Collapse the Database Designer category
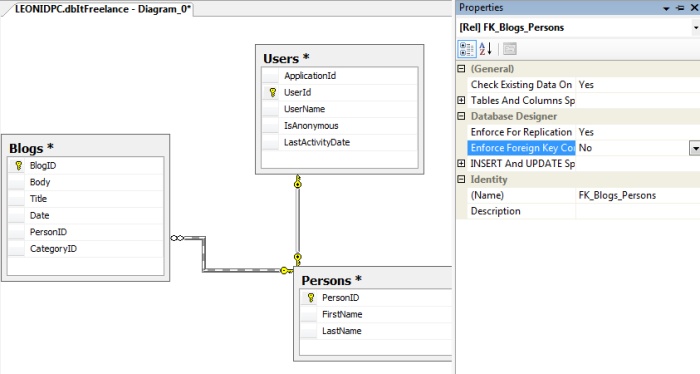This screenshot has height=374, width=700. (x=461, y=116)
